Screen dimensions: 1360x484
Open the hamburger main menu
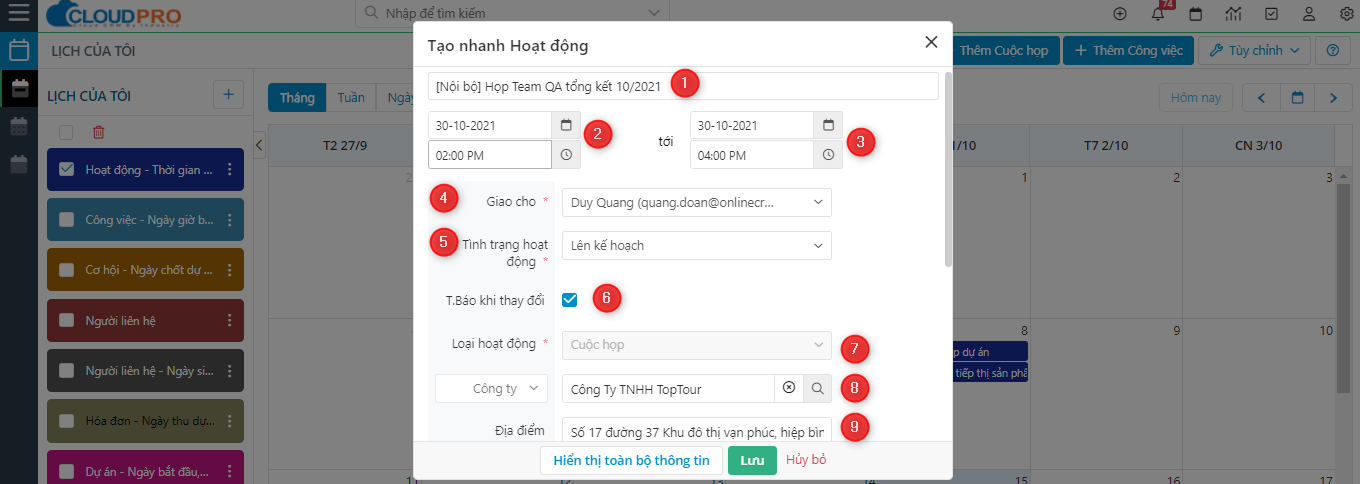click(x=18, y=14)
